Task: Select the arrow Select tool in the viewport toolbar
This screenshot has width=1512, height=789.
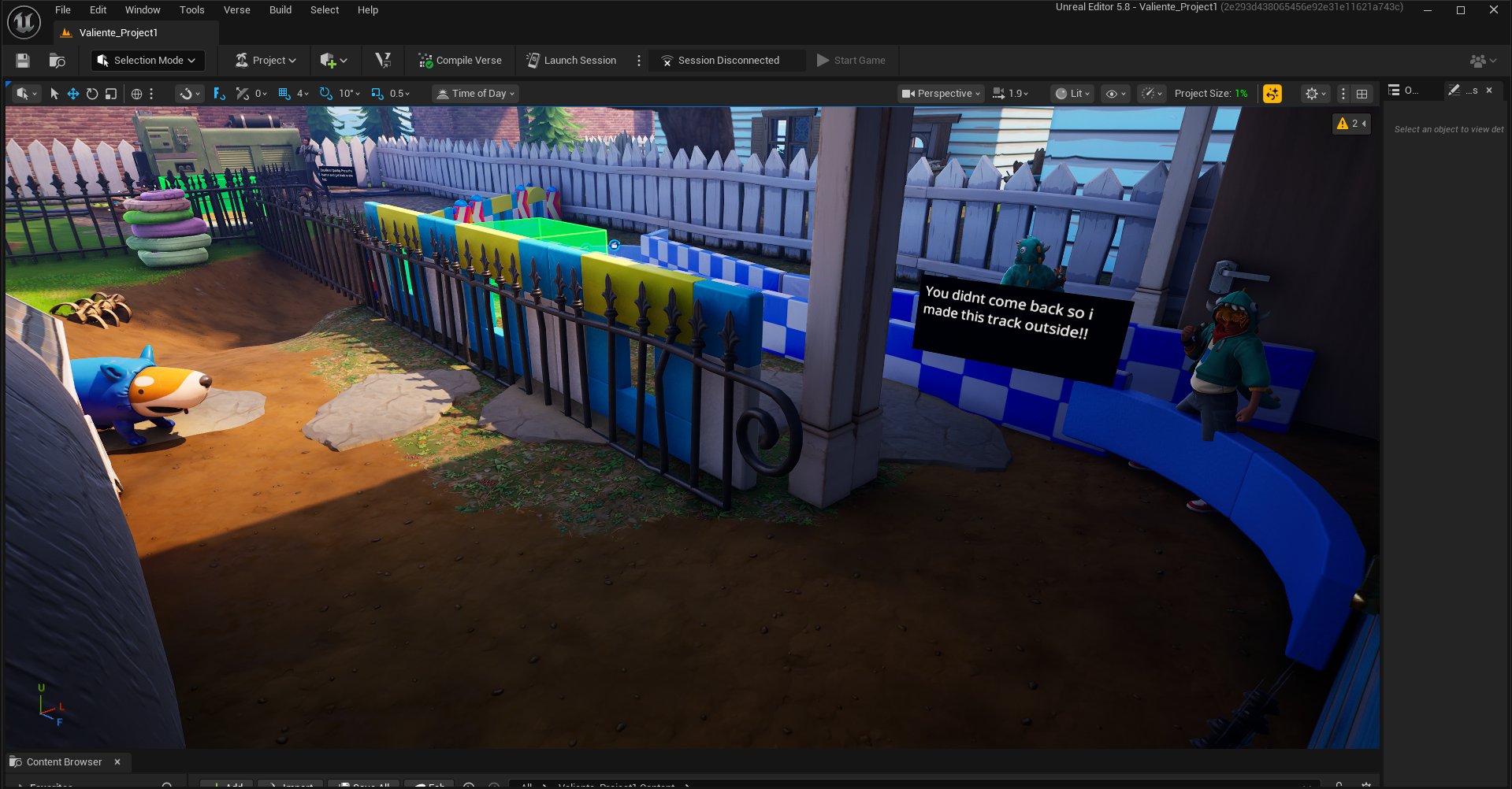Action: (x=54, y=94)
